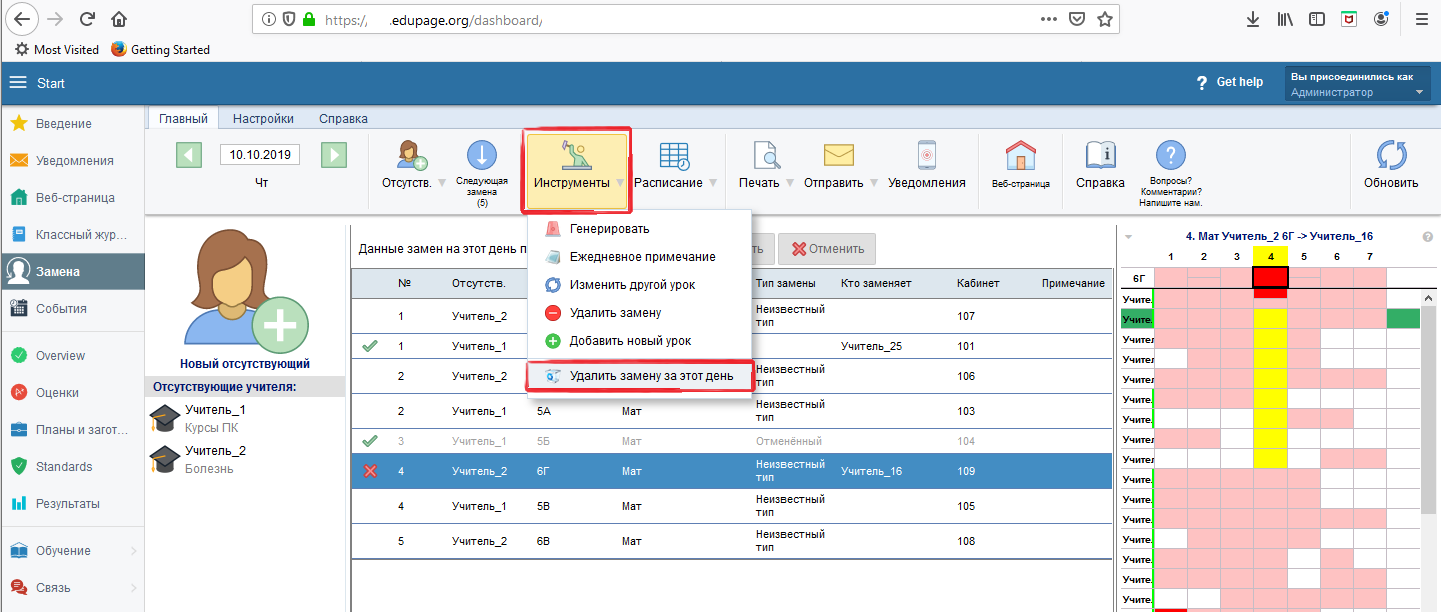The height and width of the screenshot is (612, 1441).
Task: Switch to the Настройки tab
Action: pos(263,118)
